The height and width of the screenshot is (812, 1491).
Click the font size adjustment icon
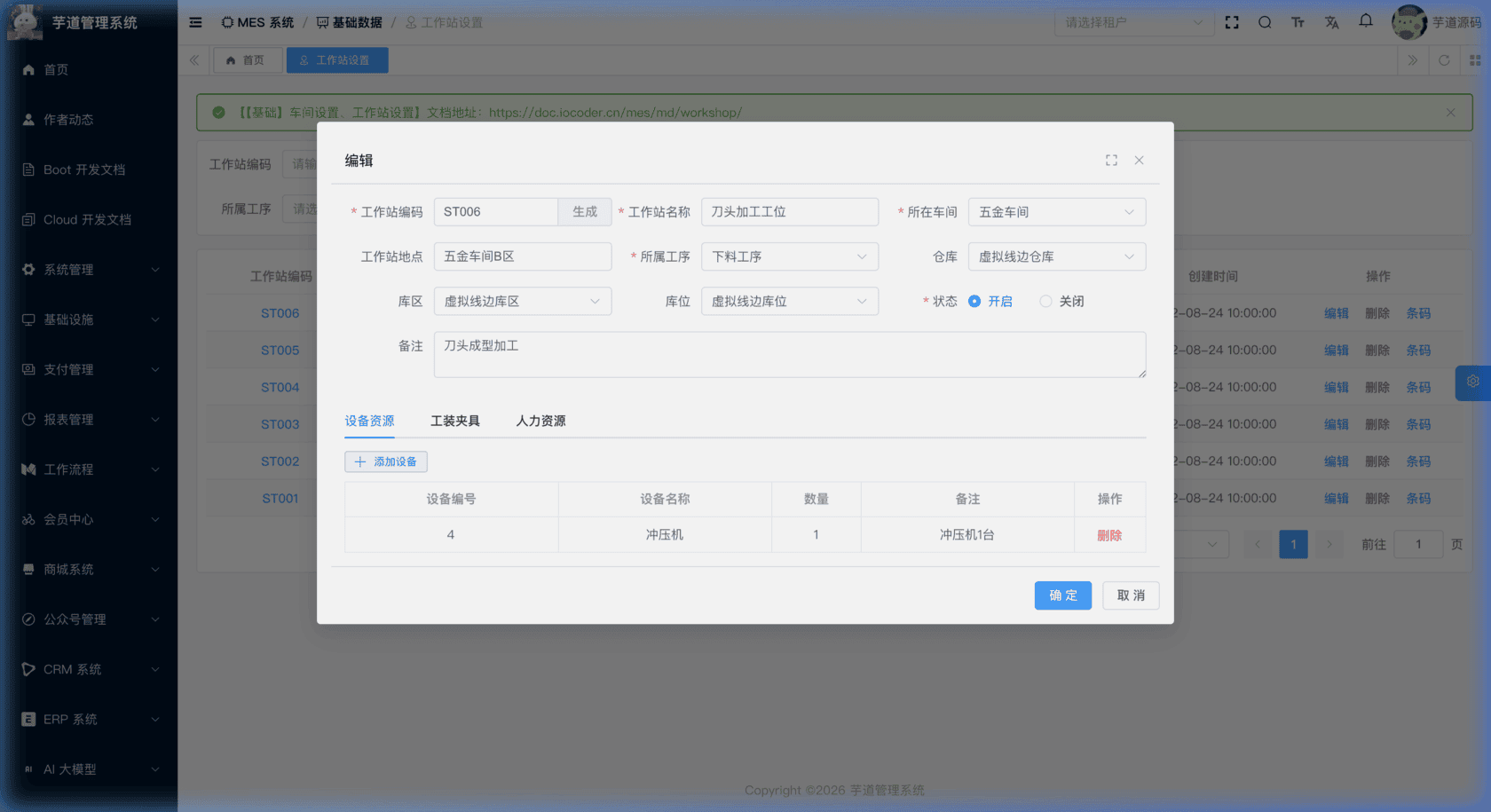(1298, 22)
